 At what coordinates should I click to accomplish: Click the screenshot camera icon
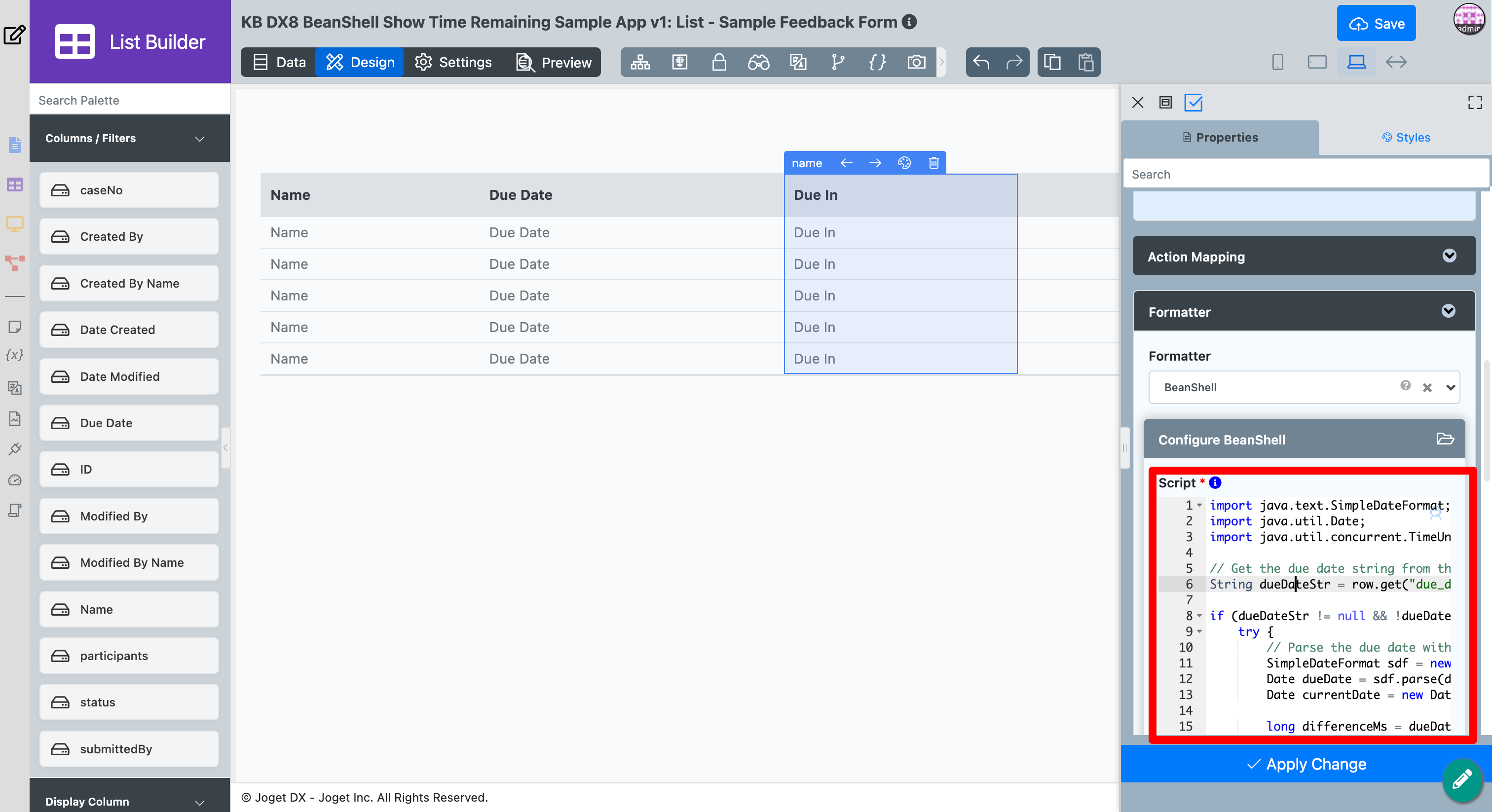(x=916, y=62)
